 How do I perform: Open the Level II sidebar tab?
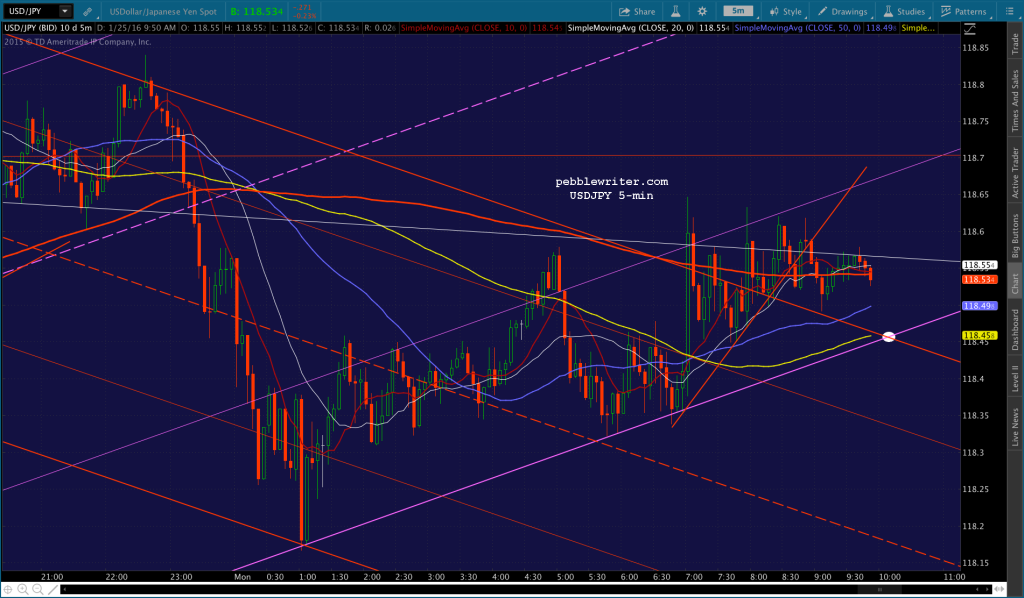click(x=1015, y=378)
